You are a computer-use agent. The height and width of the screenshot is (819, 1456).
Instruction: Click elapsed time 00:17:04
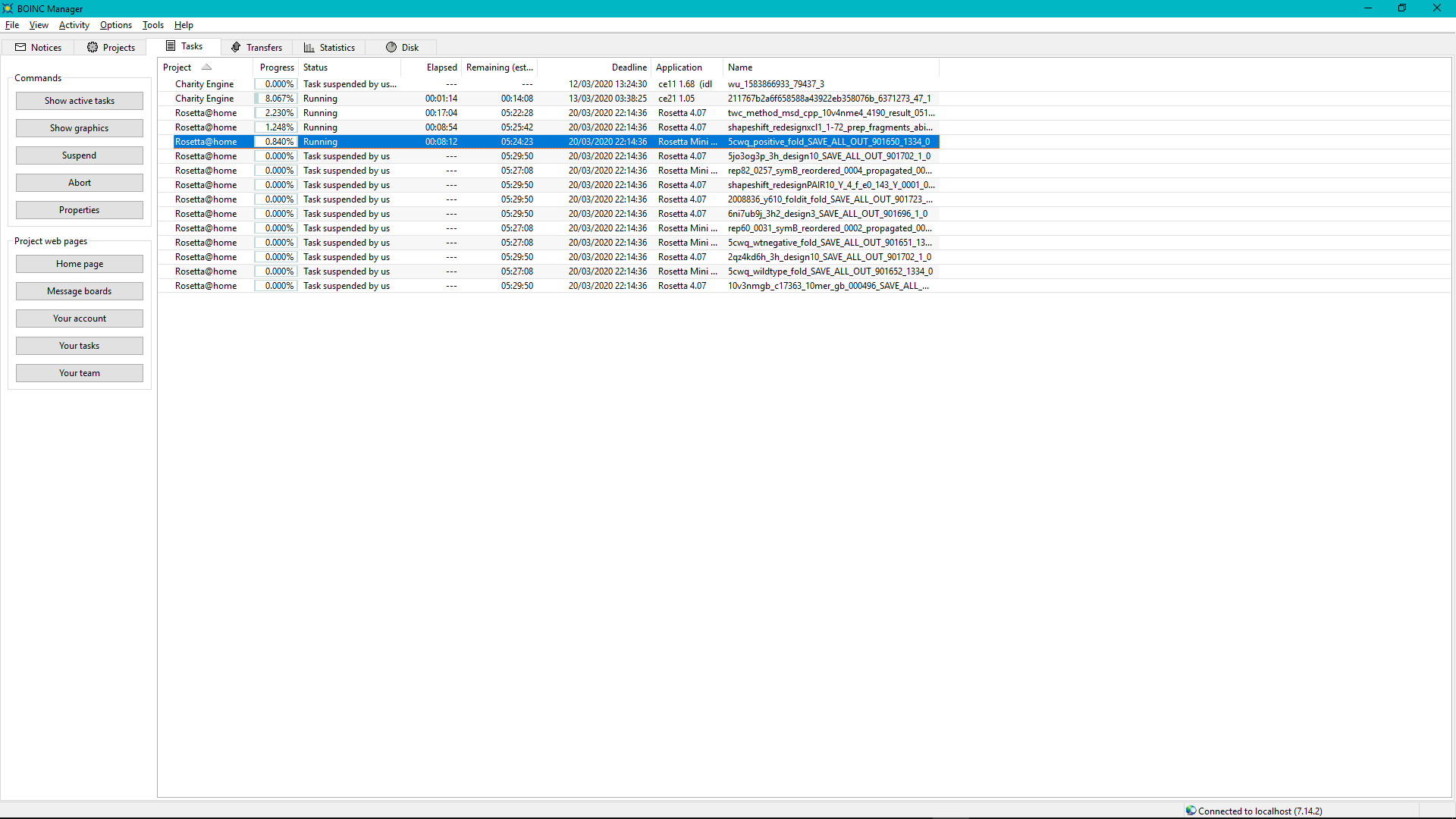pyautogui.click(x=441, y=113)
